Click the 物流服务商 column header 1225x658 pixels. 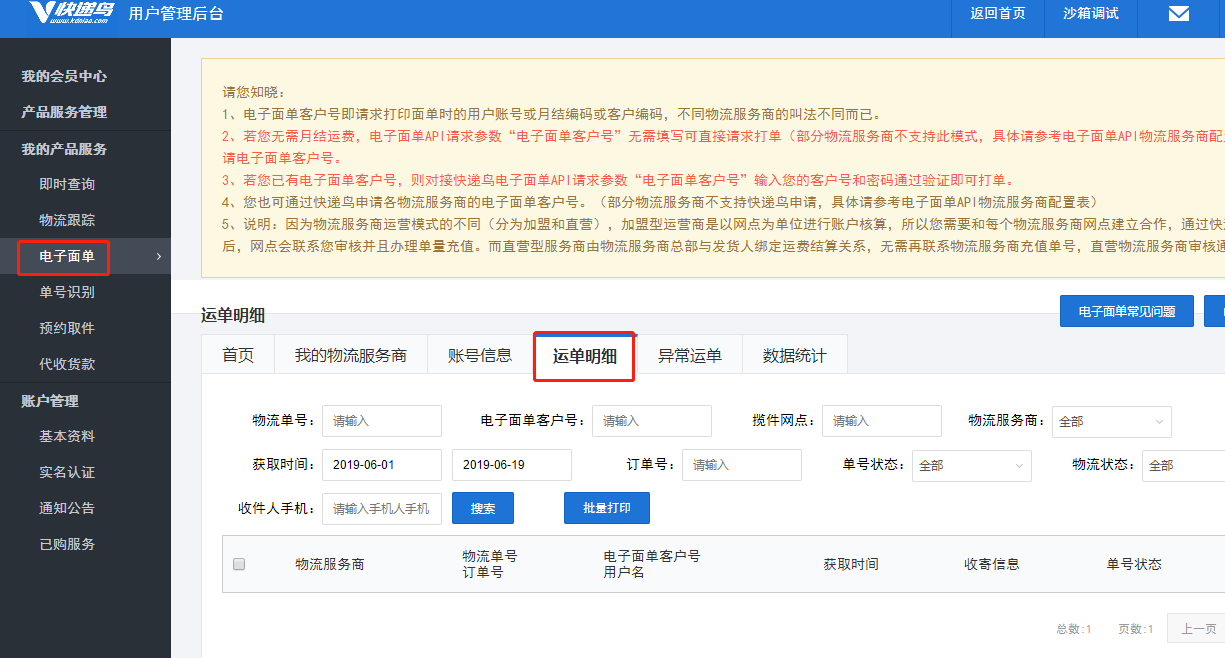329,564
